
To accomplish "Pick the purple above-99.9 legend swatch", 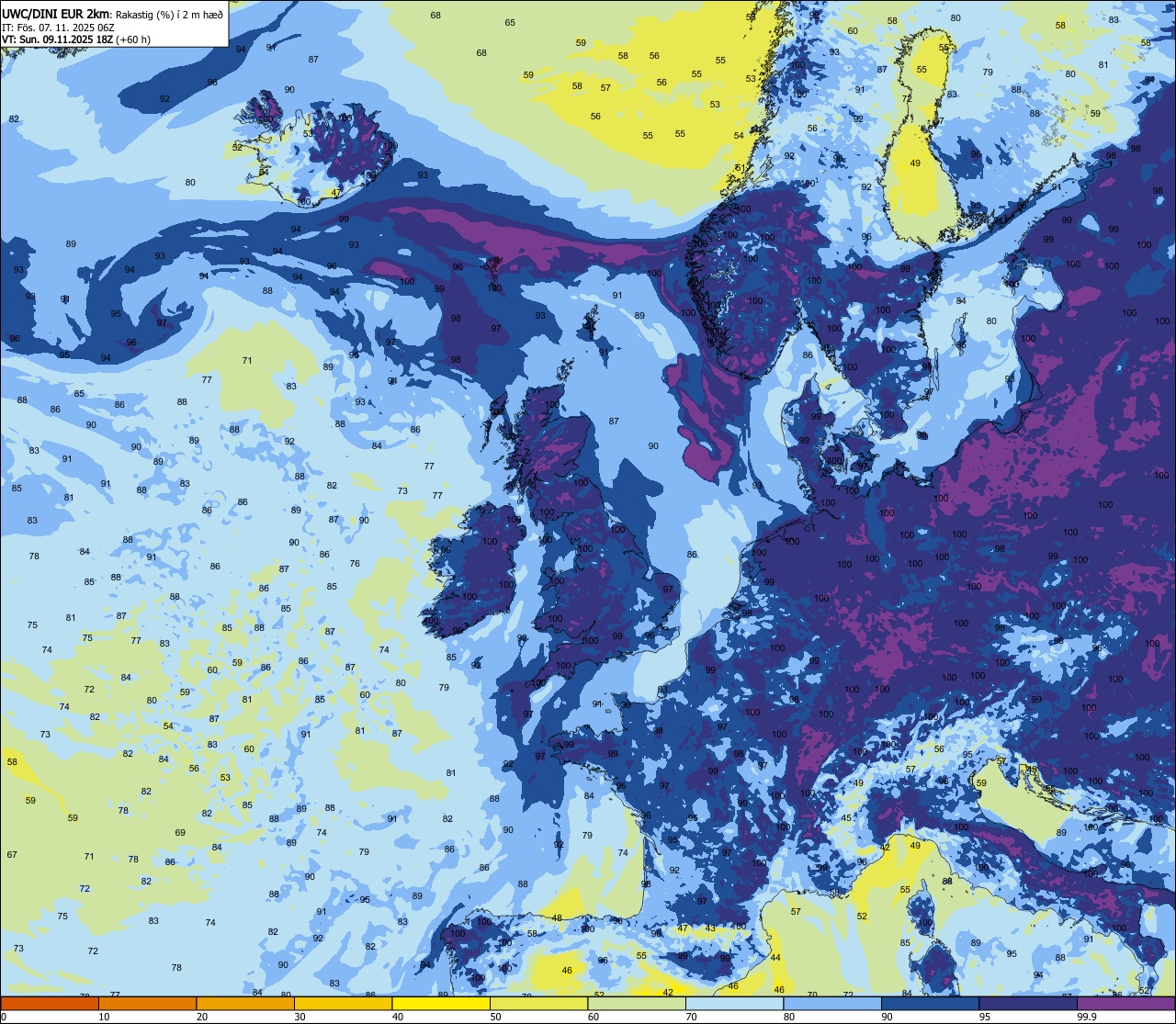I will click(x=1125, y=1003).
